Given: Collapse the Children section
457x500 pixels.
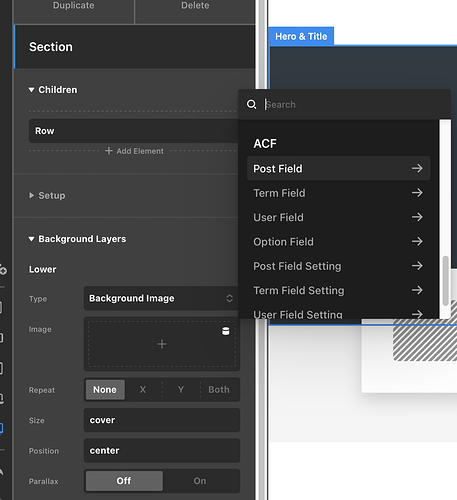Looking at the screenshot, I should [53, 90].
